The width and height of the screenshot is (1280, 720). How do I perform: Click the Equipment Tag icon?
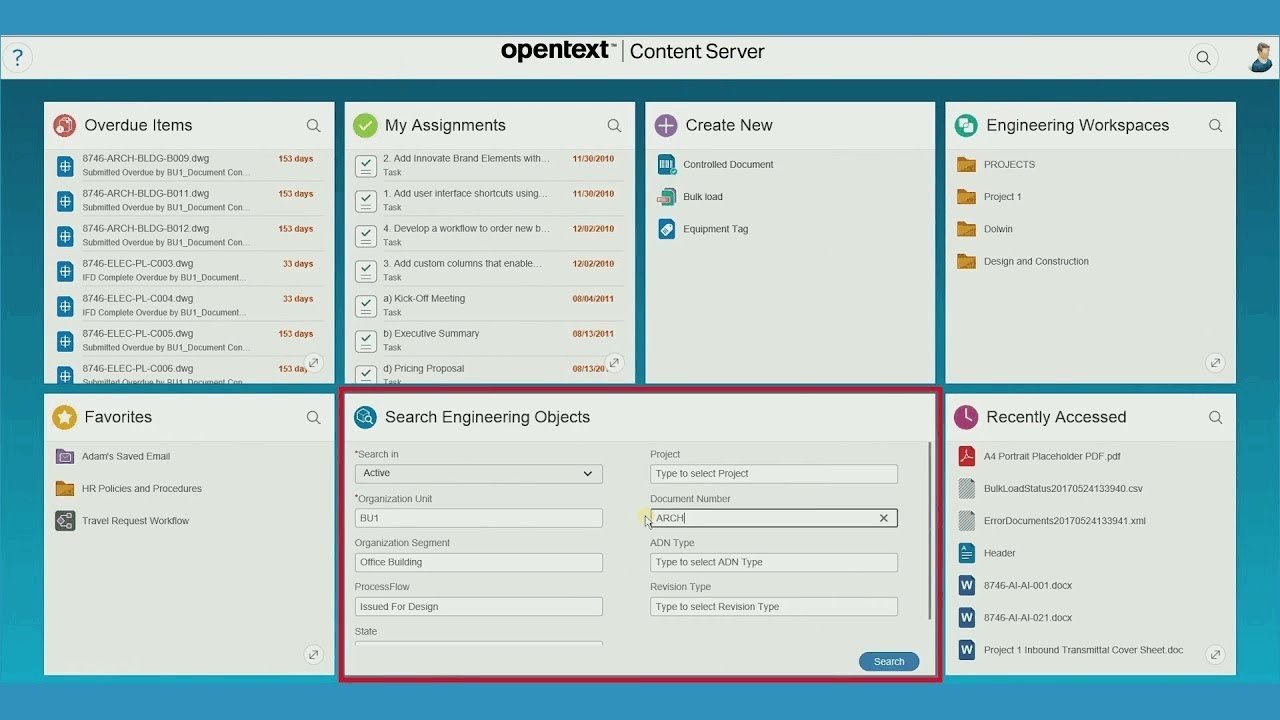pyautogui.click(x=667, y=229)
